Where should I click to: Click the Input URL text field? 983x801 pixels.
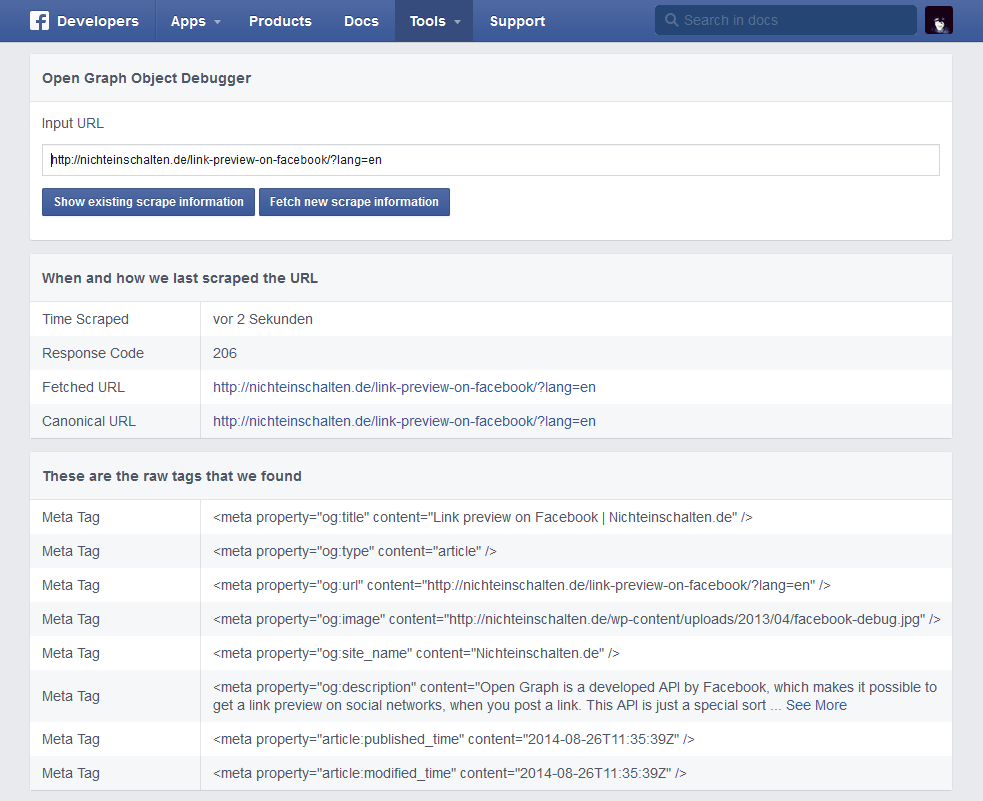click(x=490, y=160)
